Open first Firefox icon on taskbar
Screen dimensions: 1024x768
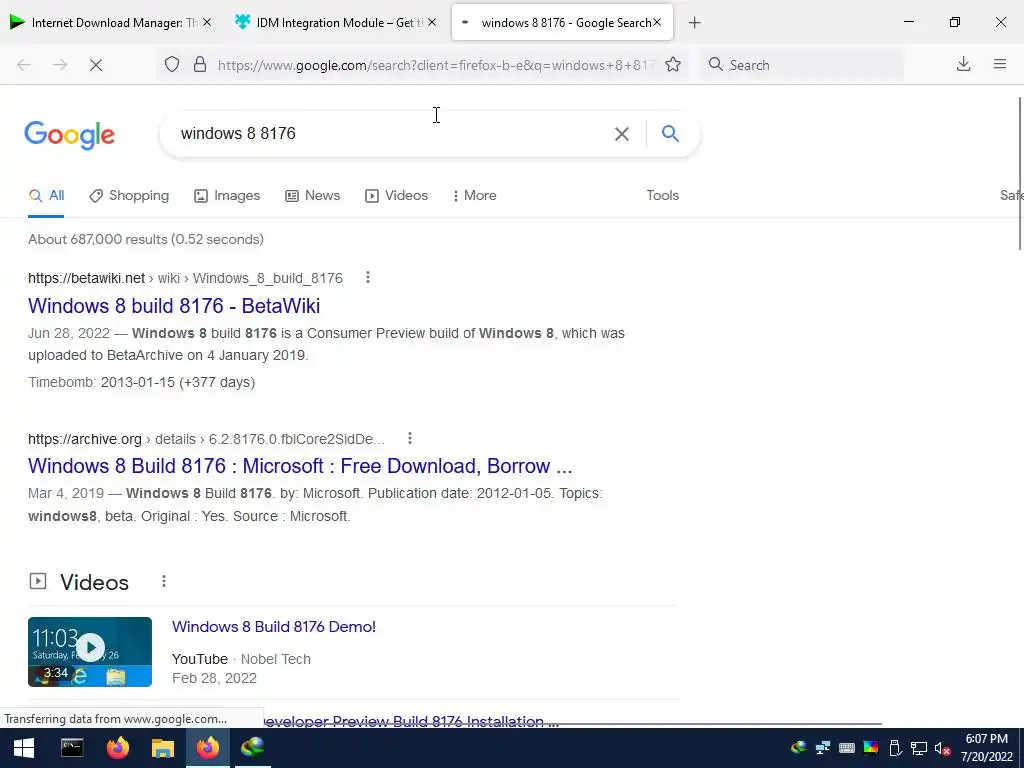tap(118, 748)
